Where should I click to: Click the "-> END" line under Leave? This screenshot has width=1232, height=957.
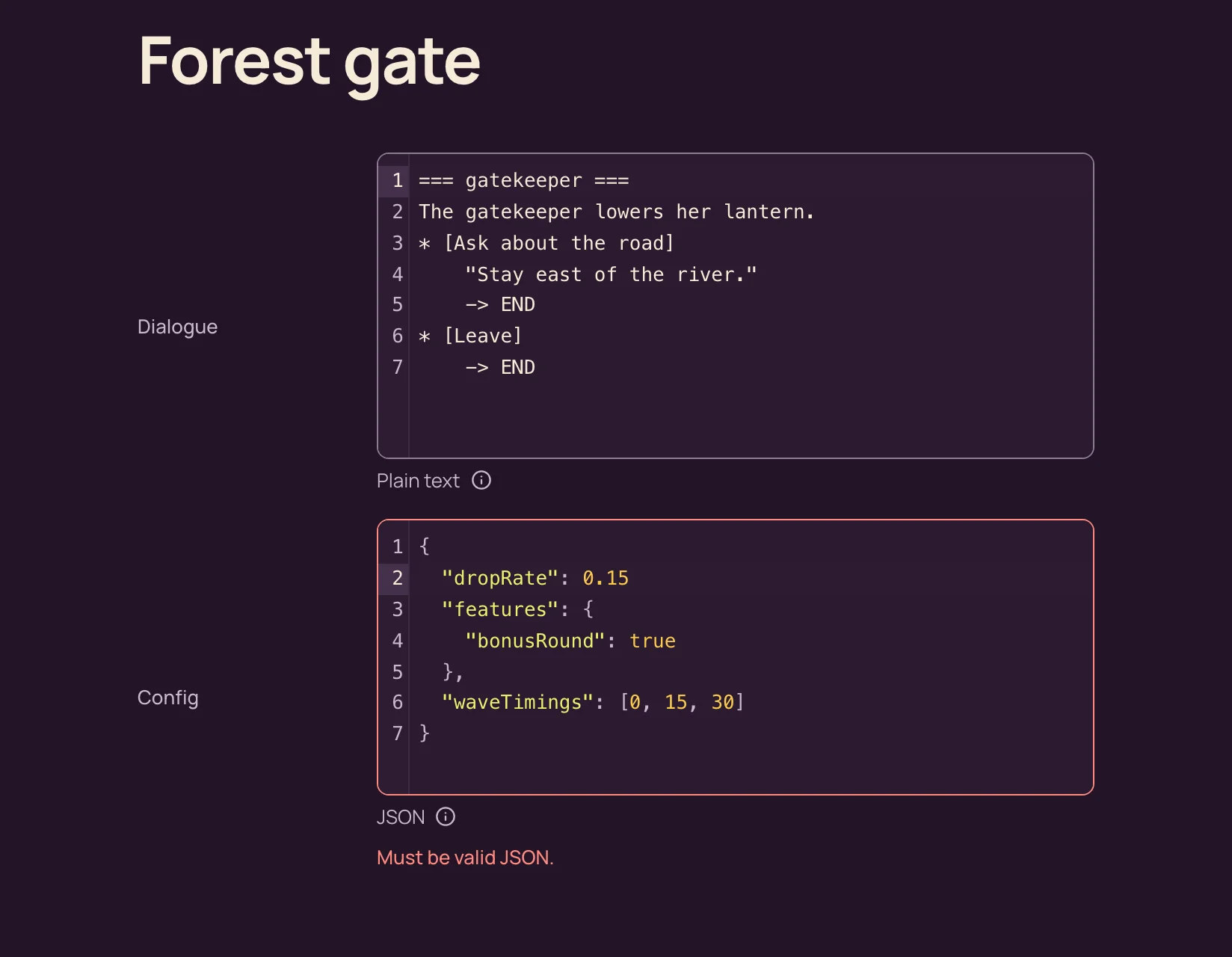point(500,367)
